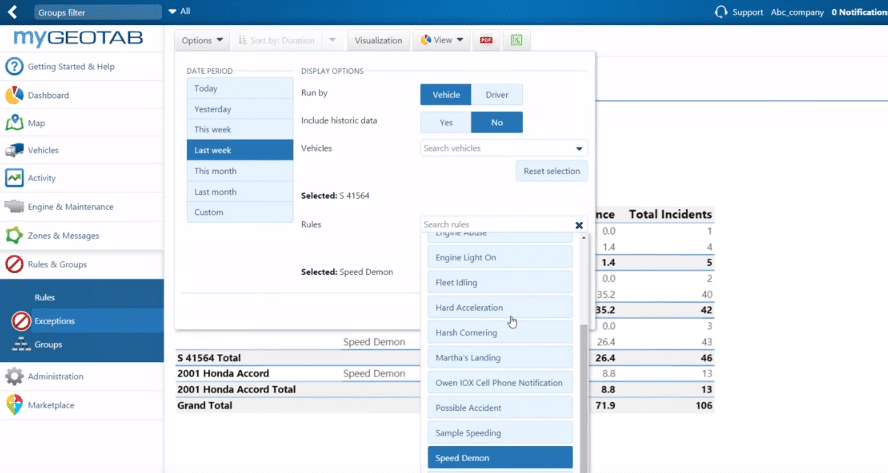Click the Groups hierarchy icon
This screenshot has height=473, width=888.
pos(21,344)
